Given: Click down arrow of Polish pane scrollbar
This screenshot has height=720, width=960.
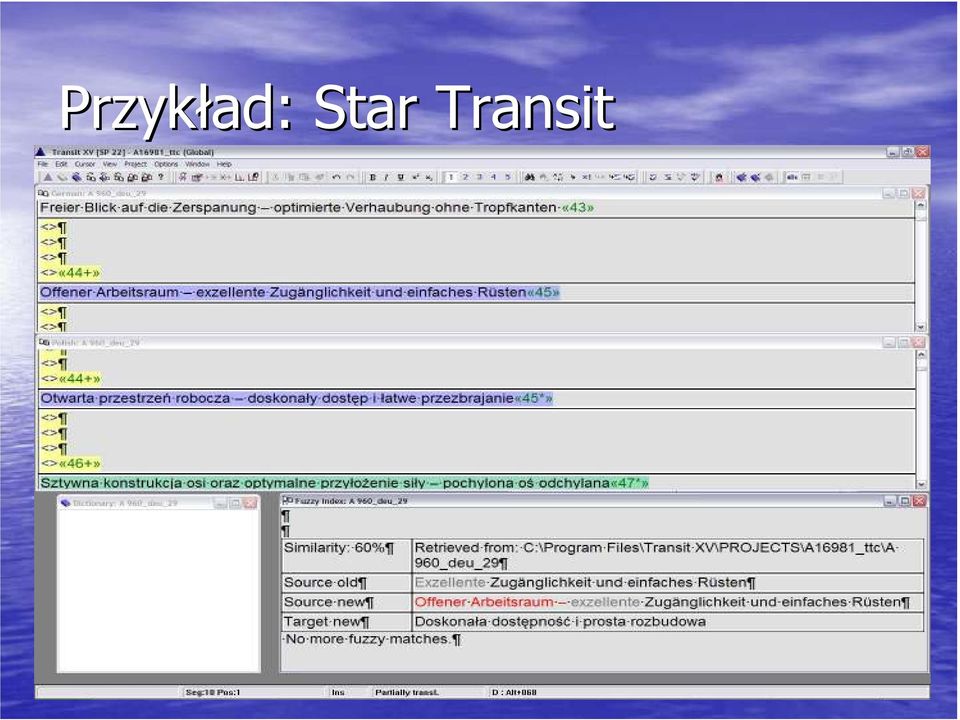Looking at the screenshot, I should point(921,484).
